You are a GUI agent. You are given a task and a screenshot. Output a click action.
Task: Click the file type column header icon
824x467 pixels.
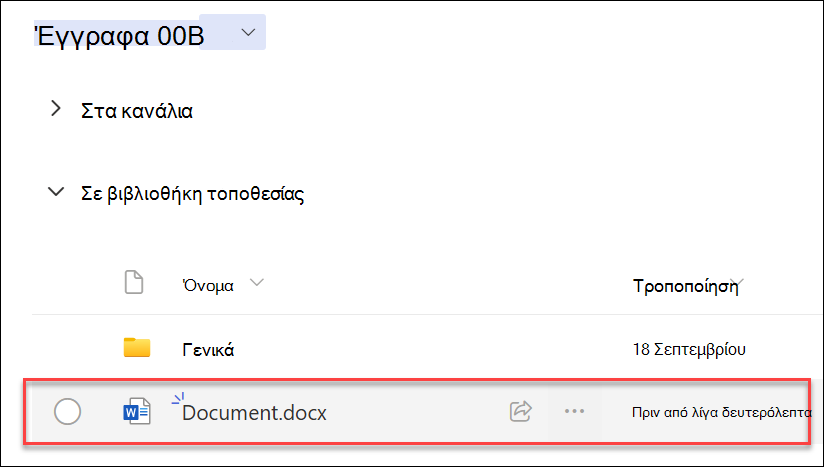coord(133,282)
